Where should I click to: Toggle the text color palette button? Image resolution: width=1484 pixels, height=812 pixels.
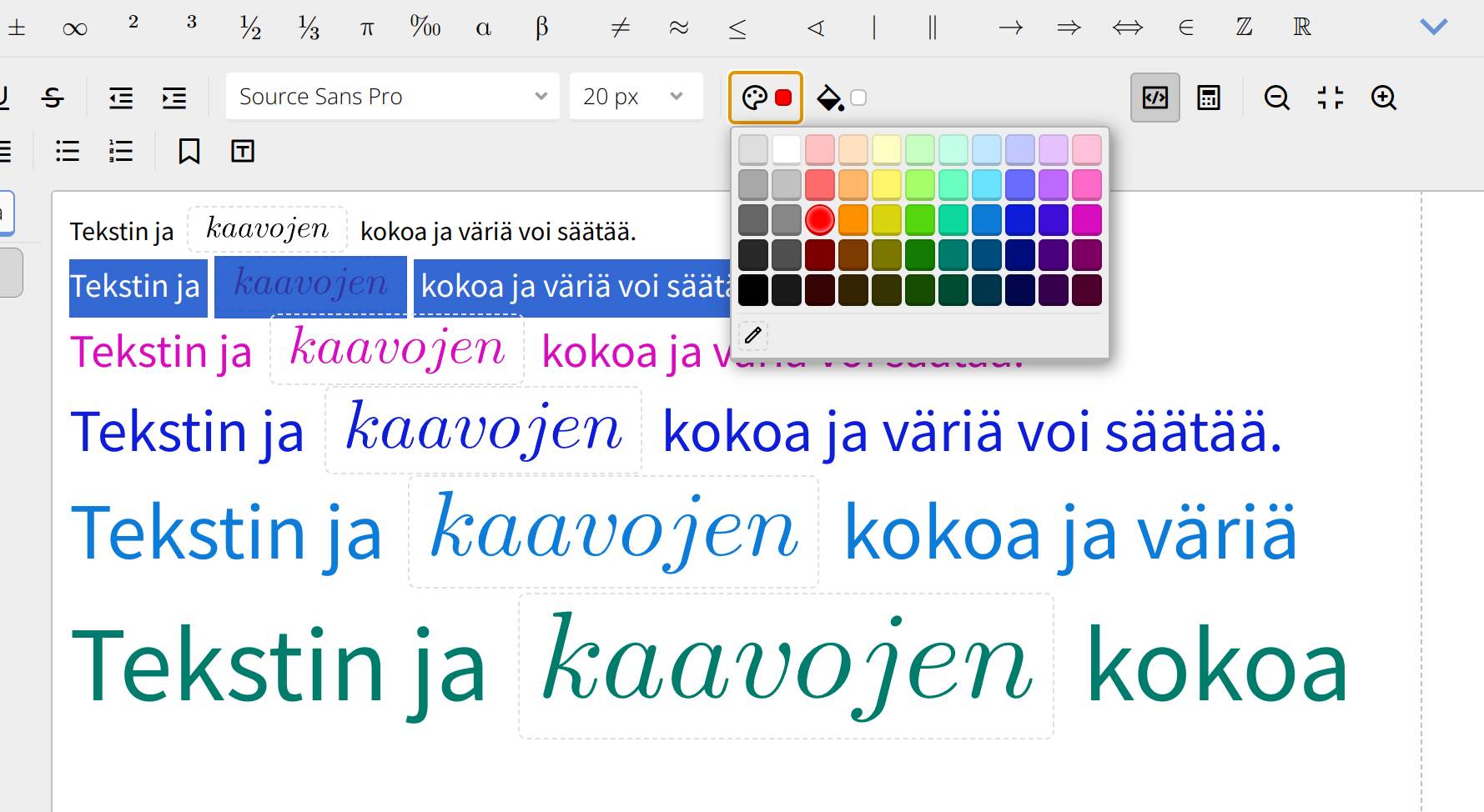(766, 98)
